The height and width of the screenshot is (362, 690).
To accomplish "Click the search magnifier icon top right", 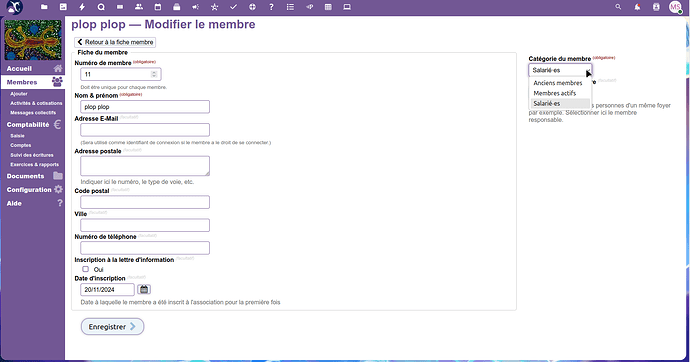I will 618,7.
